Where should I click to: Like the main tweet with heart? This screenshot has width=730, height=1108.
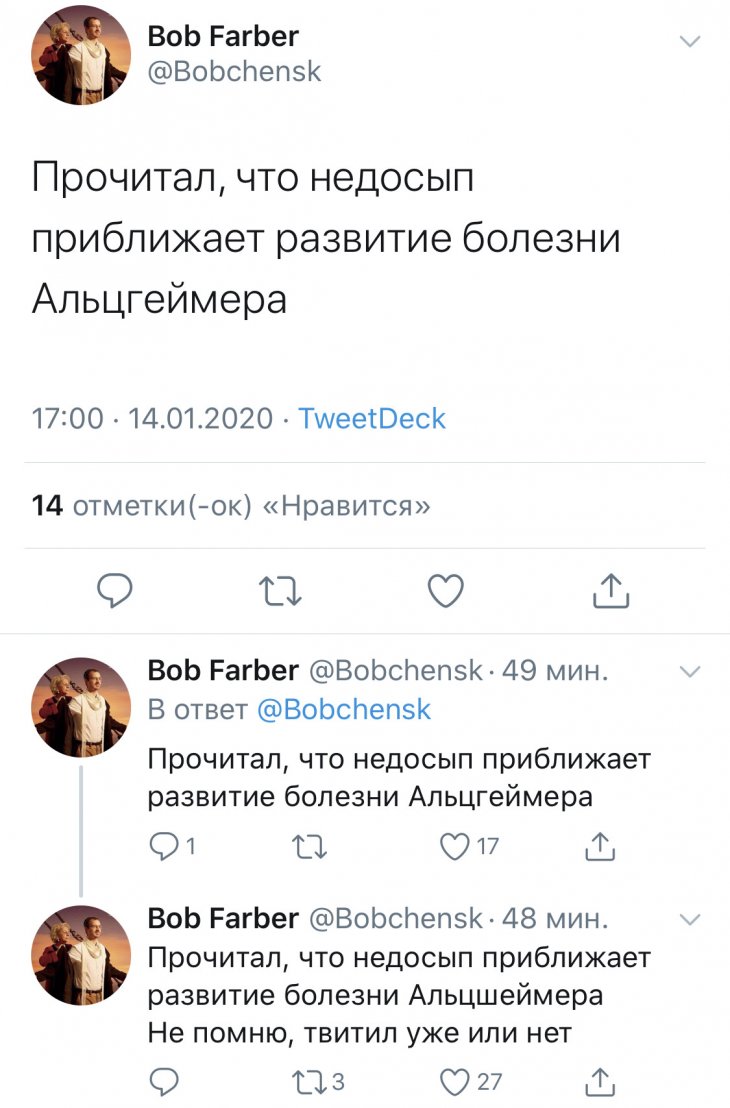coord(445,592)
